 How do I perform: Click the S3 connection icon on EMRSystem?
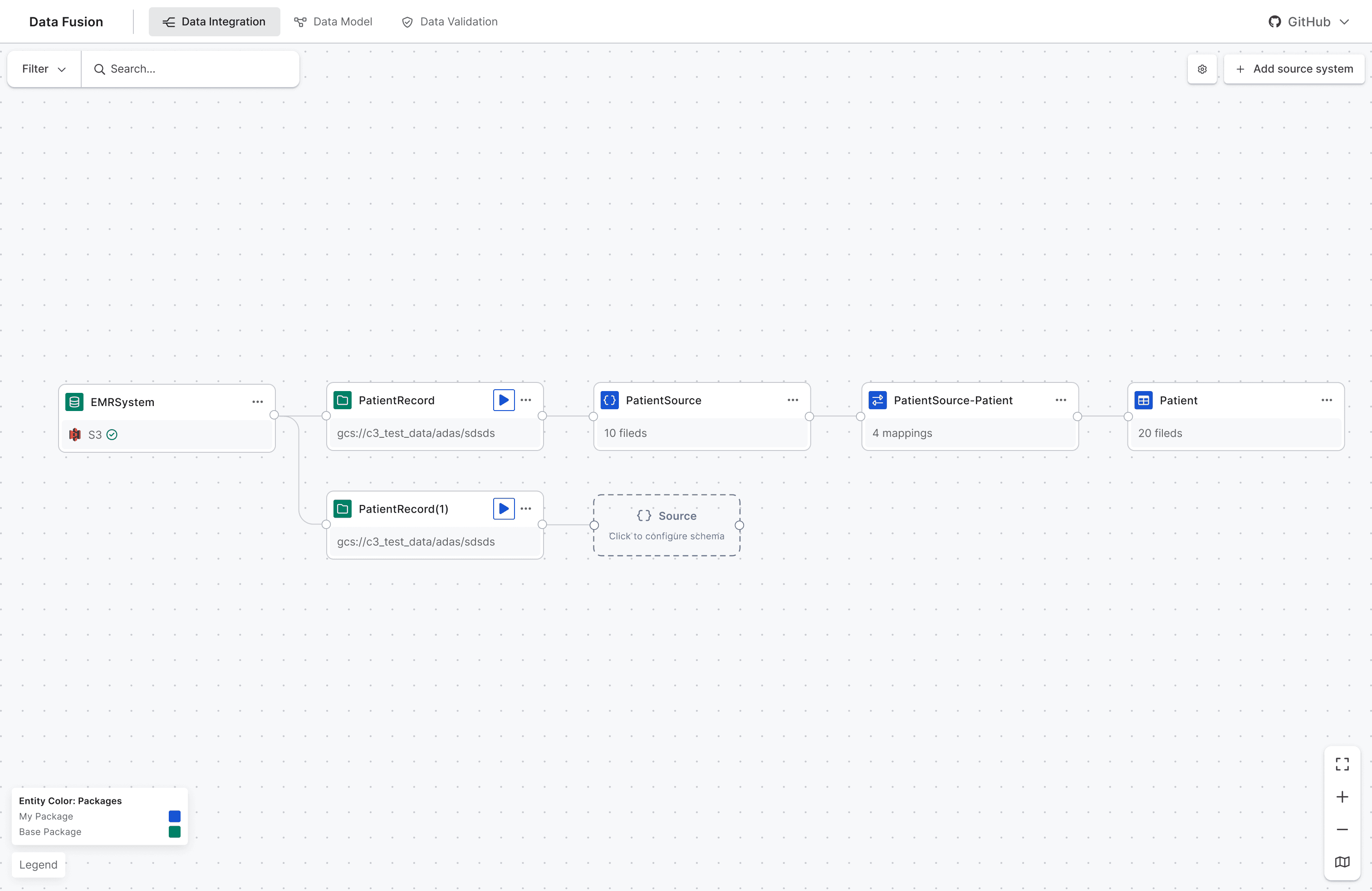pyautogui.click(x=75, y=435)
